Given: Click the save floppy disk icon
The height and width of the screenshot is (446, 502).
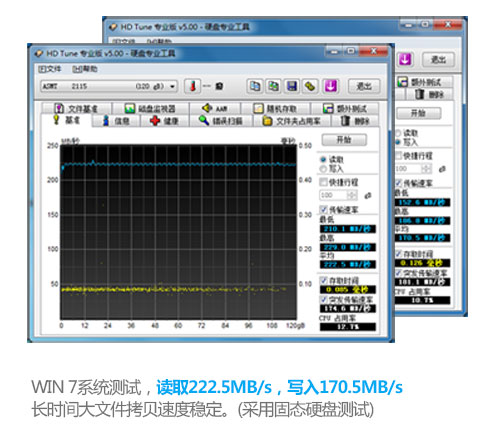Looking at the screenshot, I should (x=292, y=86).
